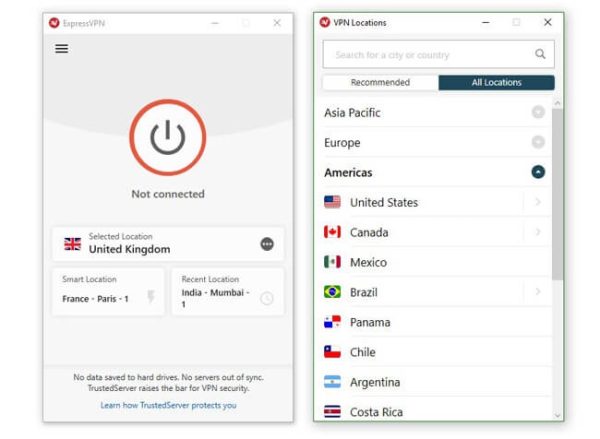Expand United States server list chevron
The image size is (600, 439).
tap(538, 202)
